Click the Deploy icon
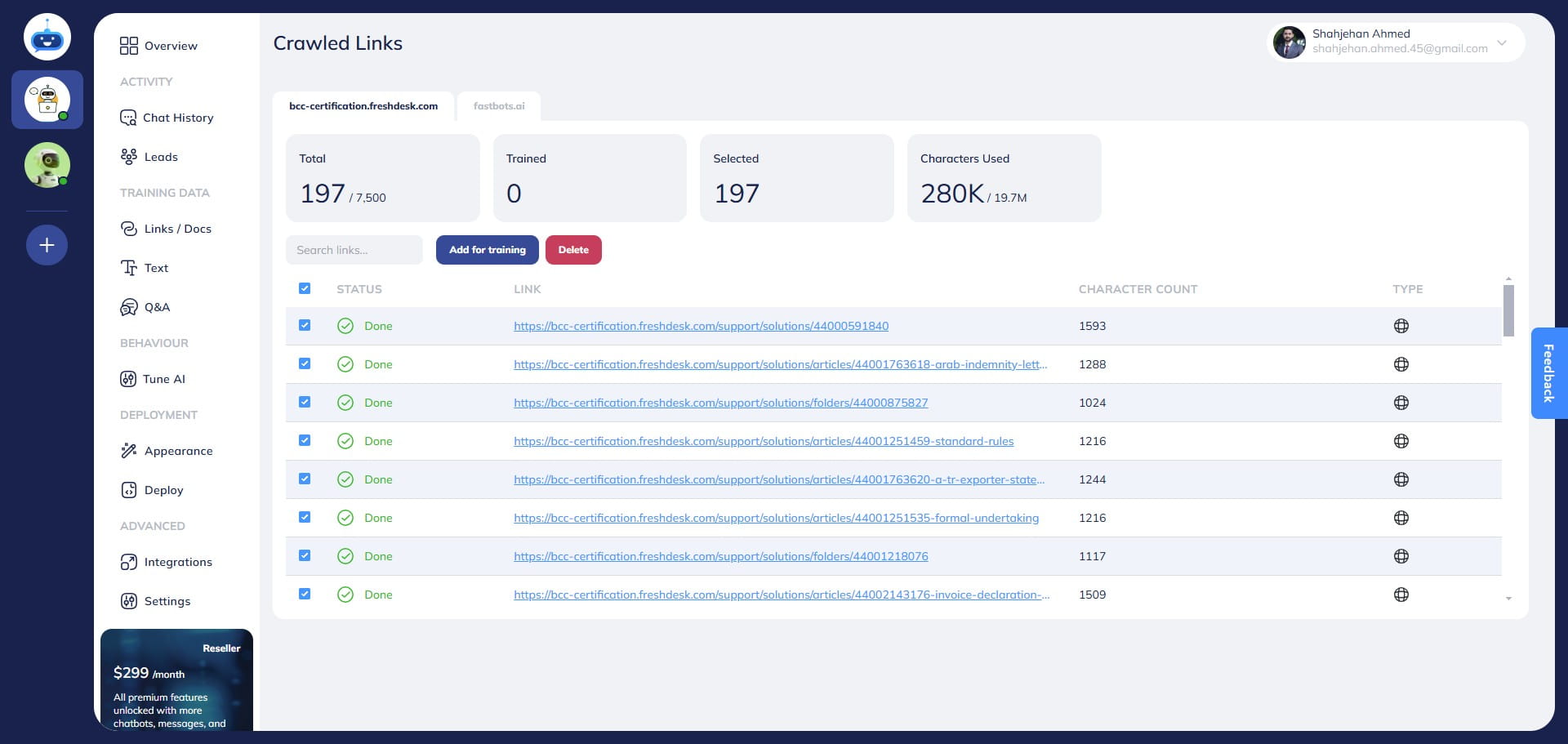 (129, 490)
